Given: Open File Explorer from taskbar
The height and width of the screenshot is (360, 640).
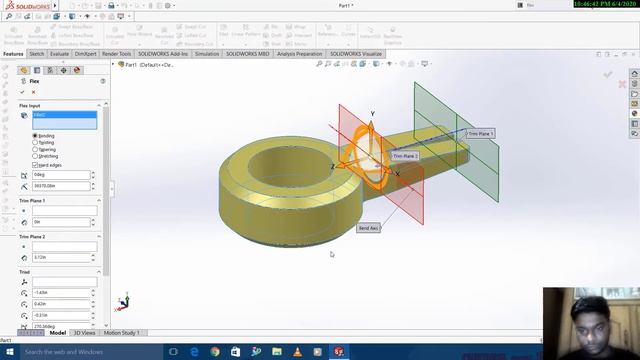Looking at the screenshot, I should point(277,351).
